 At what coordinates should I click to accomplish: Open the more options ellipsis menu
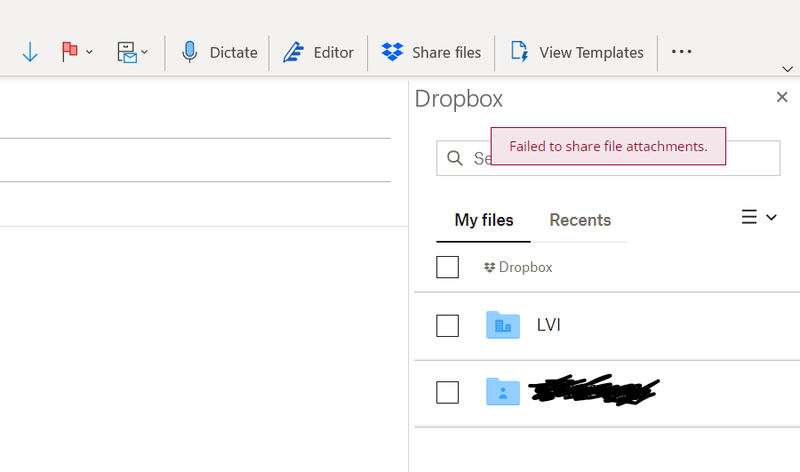(x=681, y=52)
